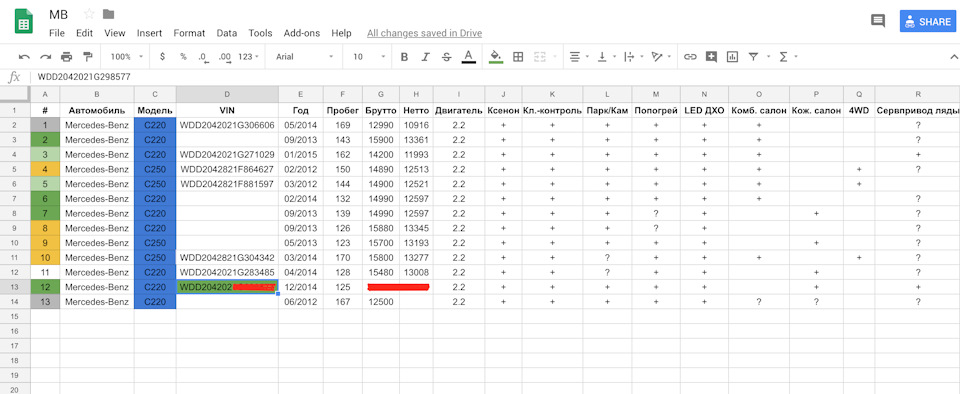
Task: Click the Сервпривод ляды header cell
Action: point(917,111)
